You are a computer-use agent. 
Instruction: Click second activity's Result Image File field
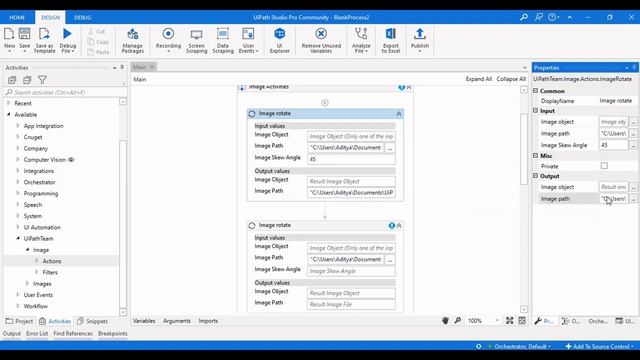coord(351,304)
